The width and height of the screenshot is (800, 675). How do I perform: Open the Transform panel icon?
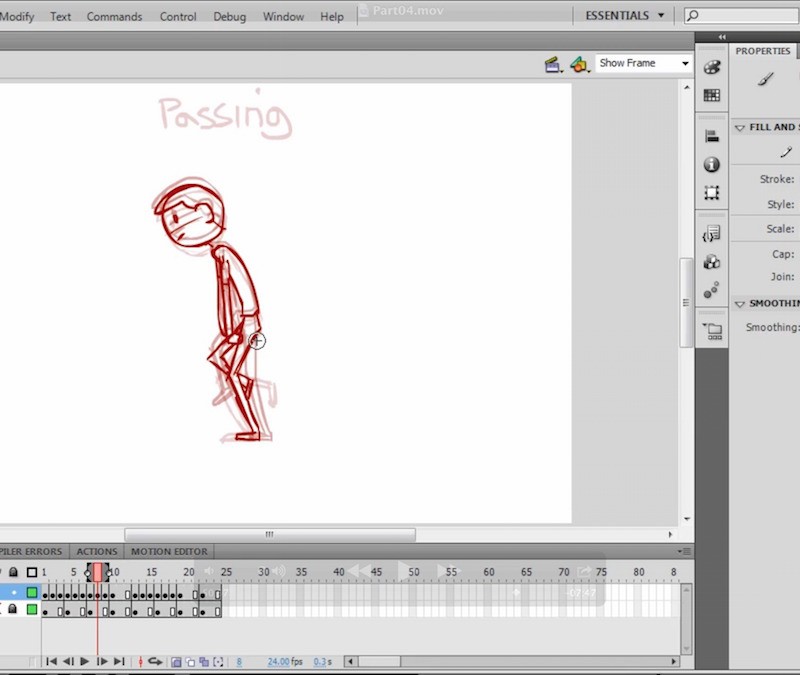711,193
